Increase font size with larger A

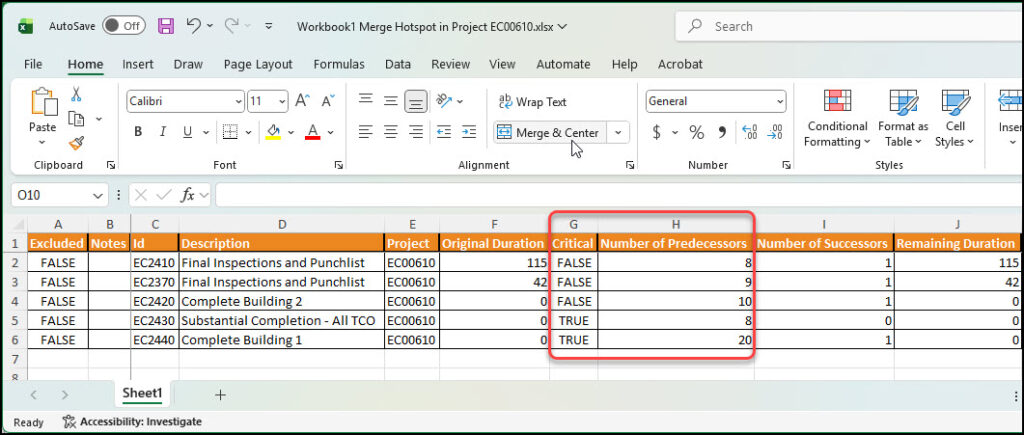click(302, 101)
